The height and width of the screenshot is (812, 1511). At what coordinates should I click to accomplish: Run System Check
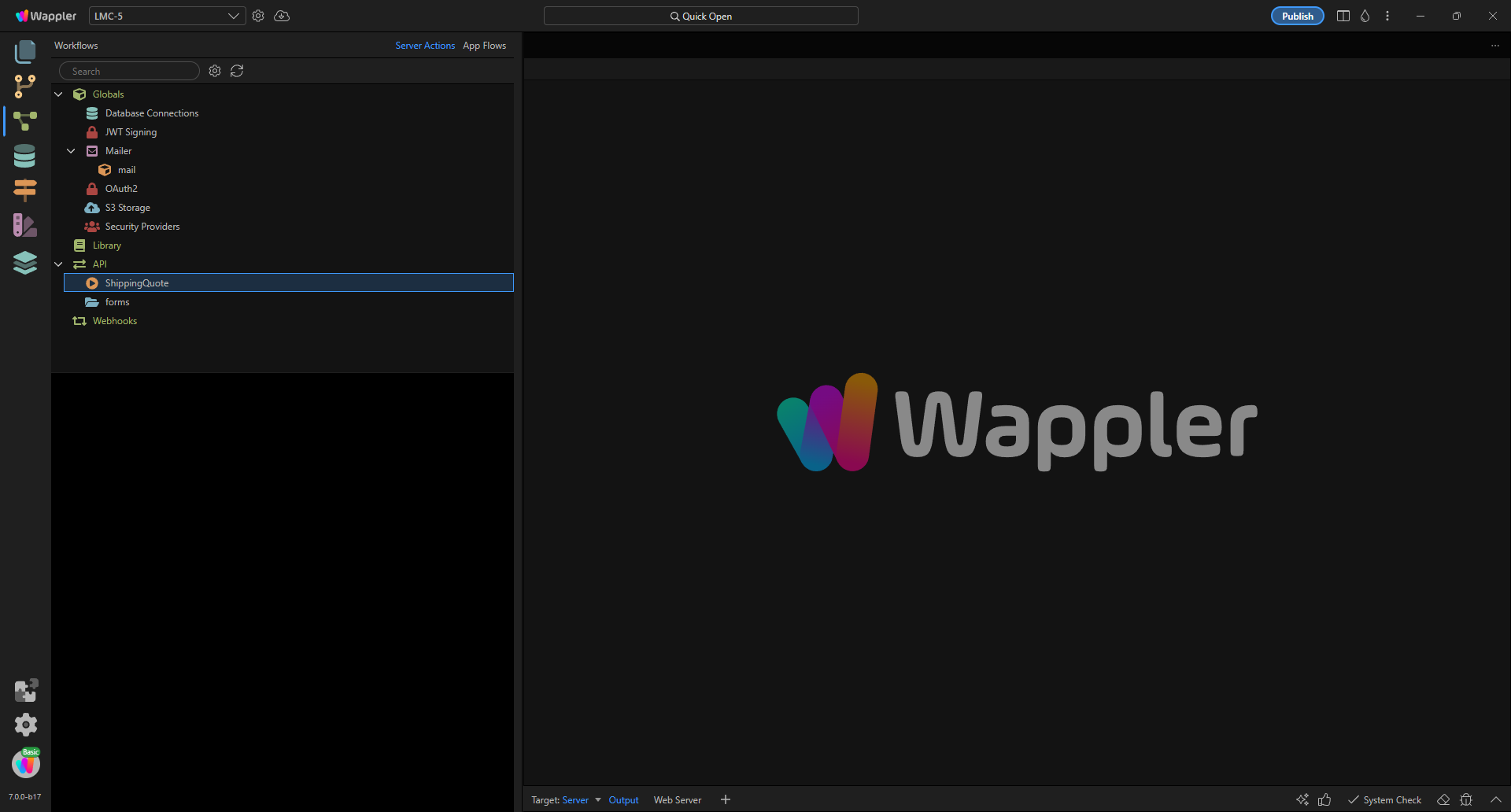pos(1384,800)
